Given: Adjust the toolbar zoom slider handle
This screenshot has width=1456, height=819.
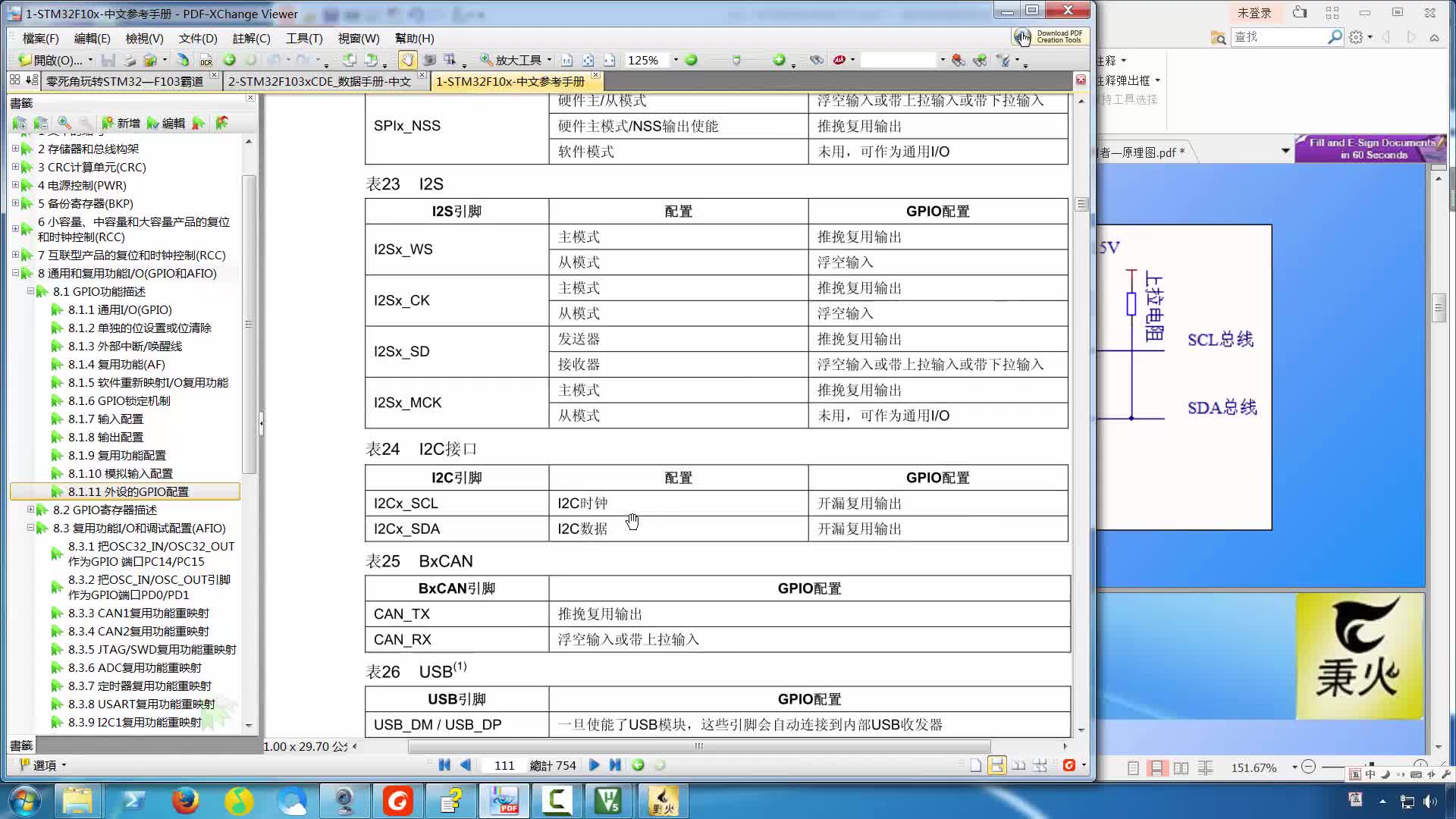Looking at the screenshot, I should coord(736,60).
